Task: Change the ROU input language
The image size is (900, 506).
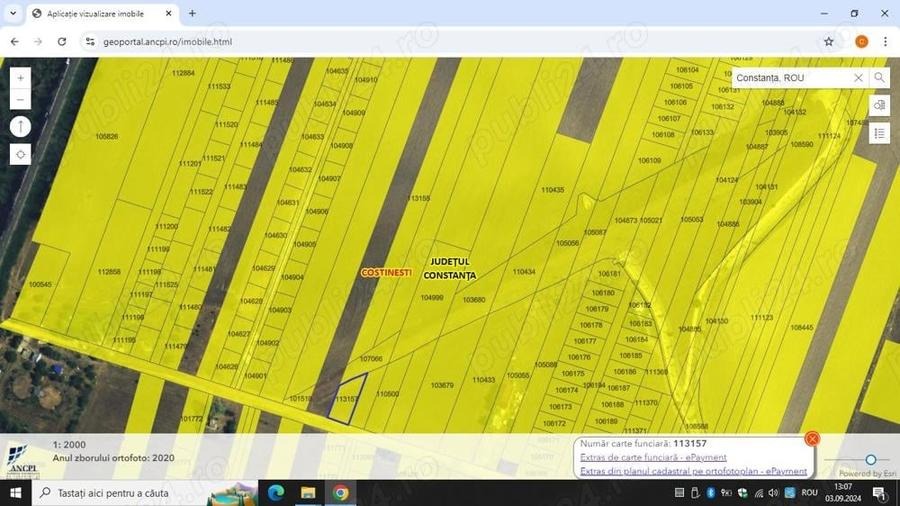Action: coord(809,493)
